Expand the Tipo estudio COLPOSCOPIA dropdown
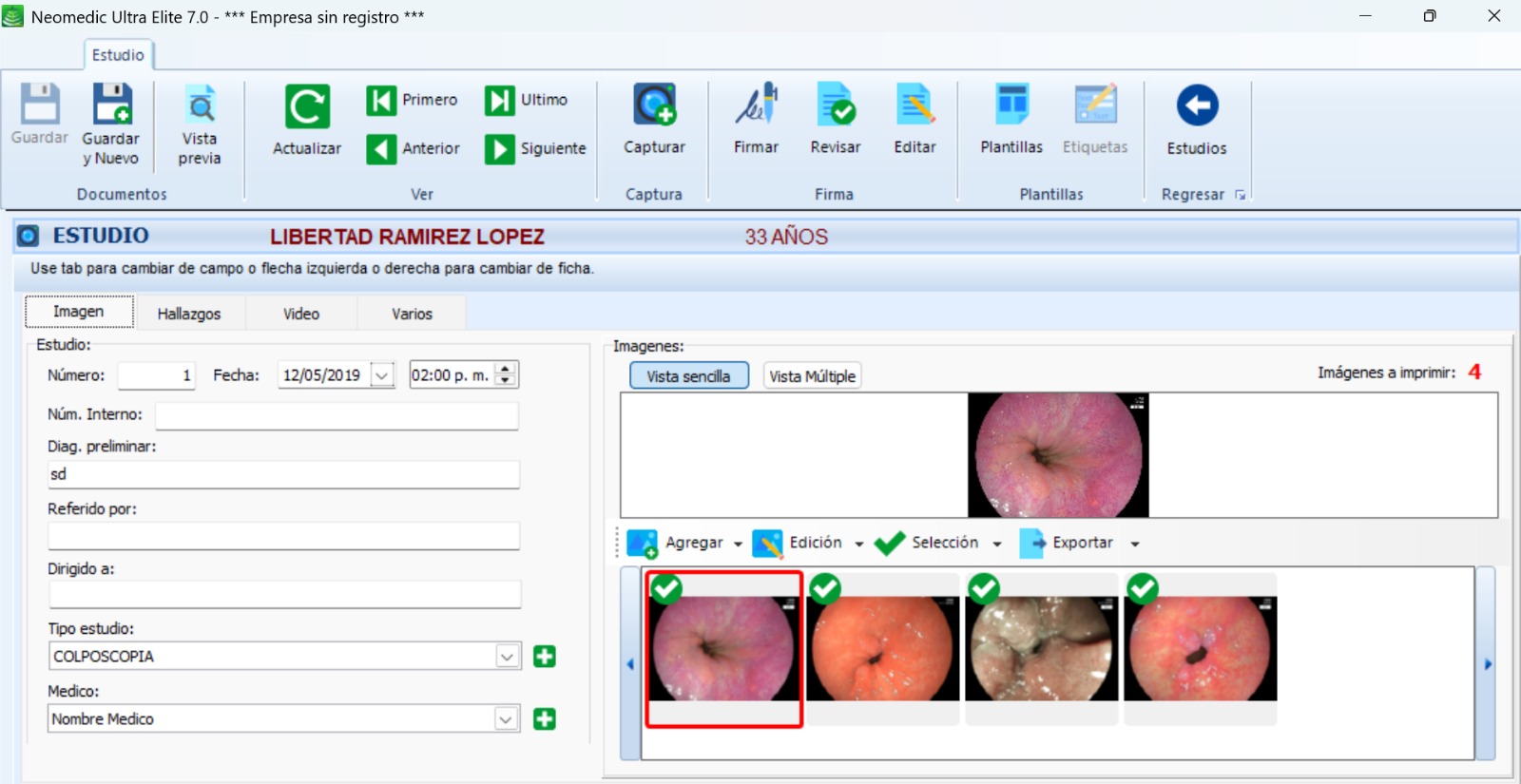The width and height of the screenshot is (1521, 784). tap(508, 657)
